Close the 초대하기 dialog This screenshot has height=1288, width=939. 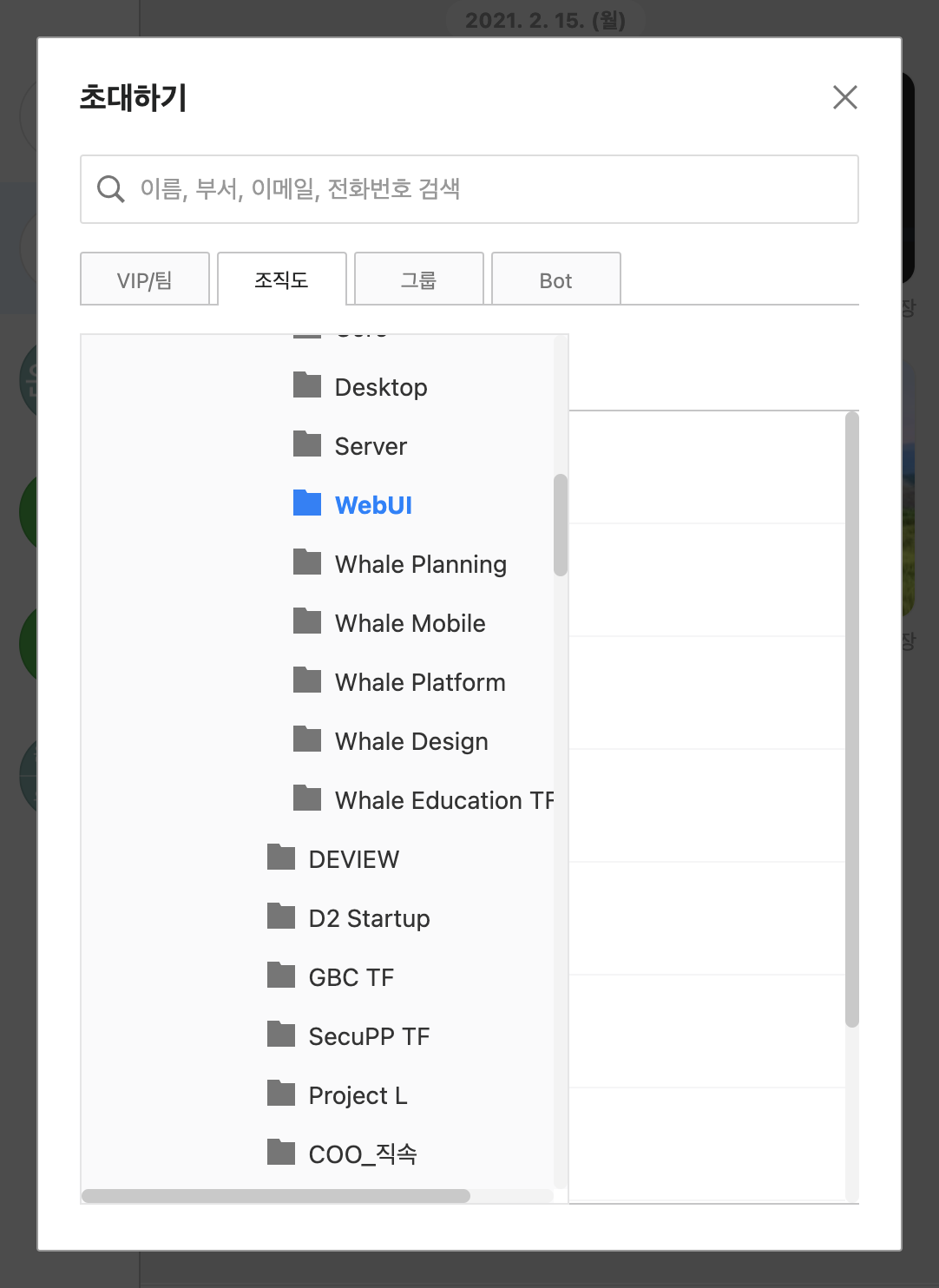[845, 97]
